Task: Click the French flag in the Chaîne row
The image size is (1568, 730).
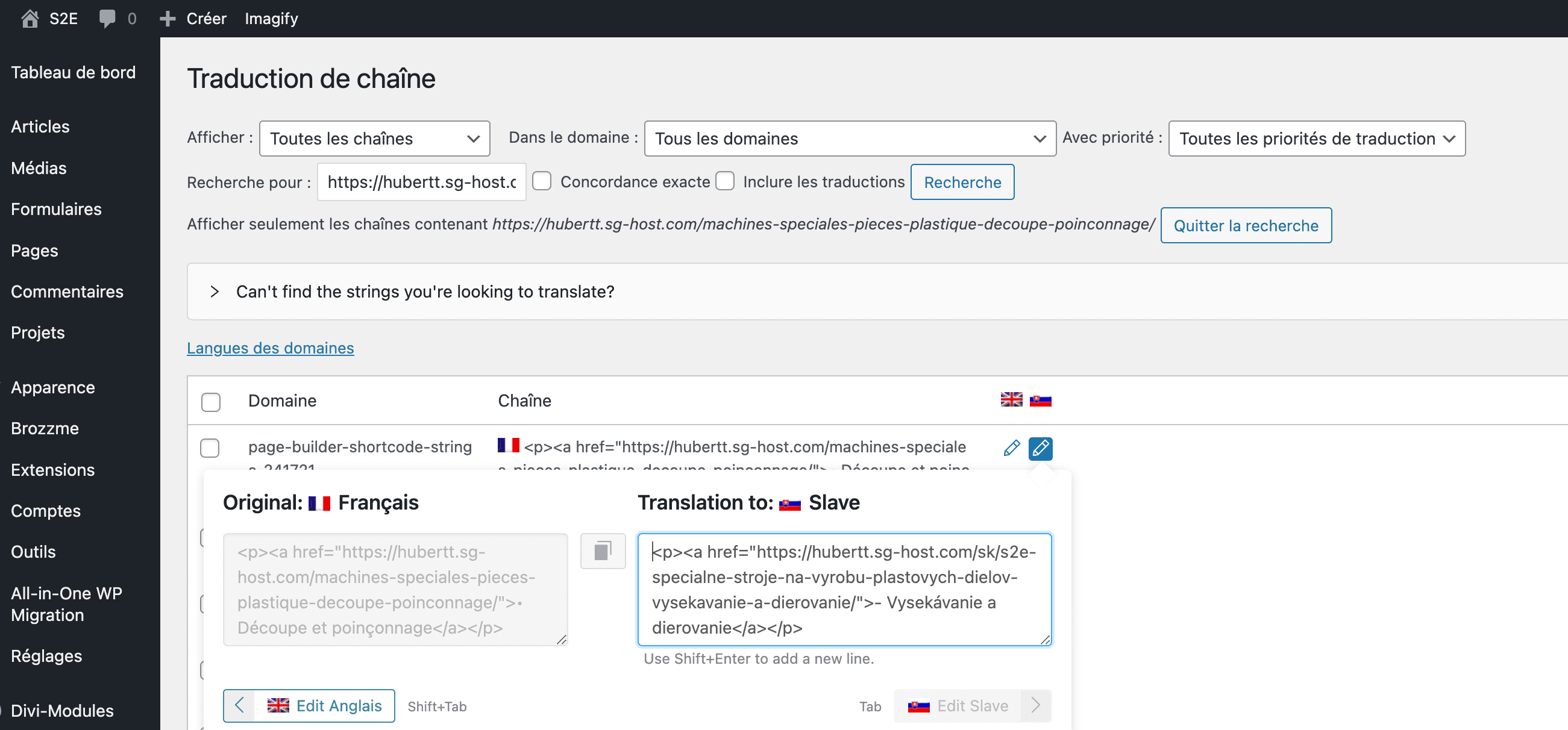Action: (x=508, y=445)
